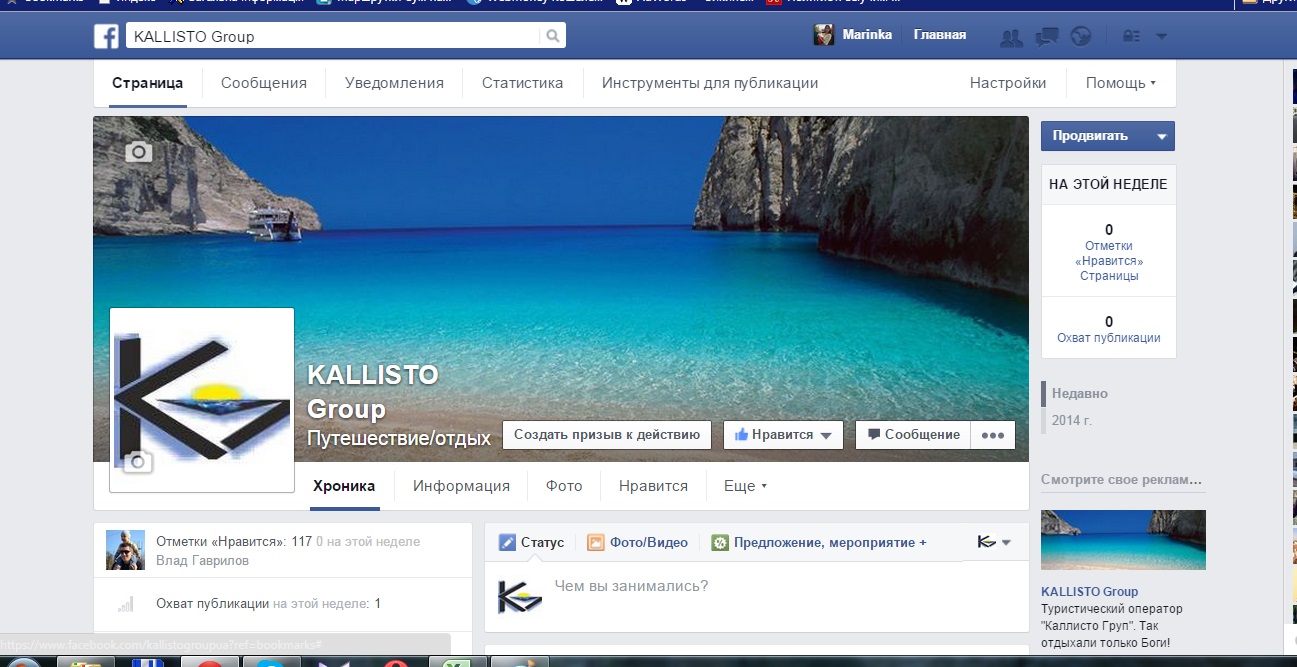
Task: Select the Хроника tab
Action: click(x=344, y=486)
